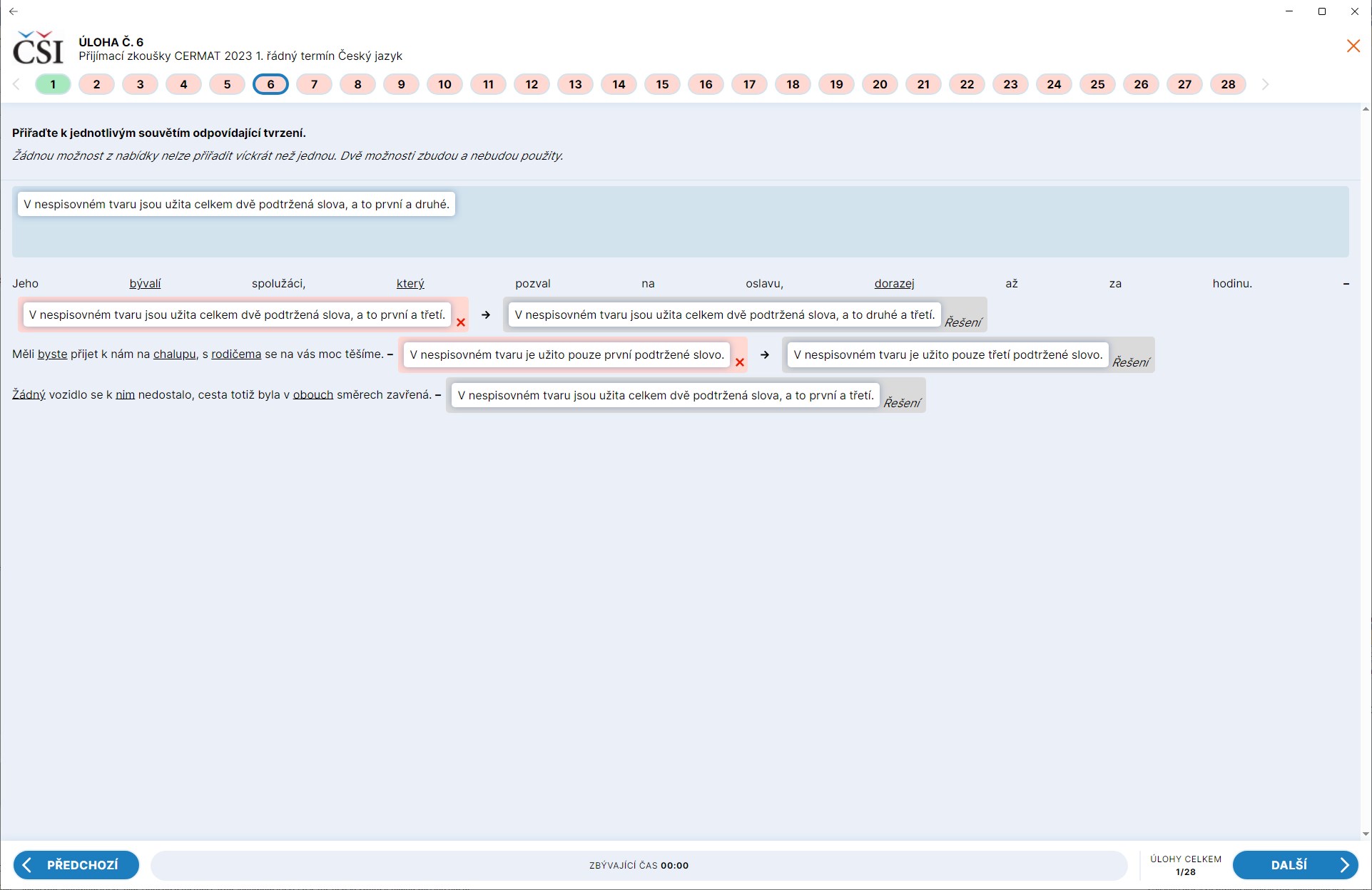1372x890 pixels.
Task: Jump to question 15
Action: pos(662,84)
